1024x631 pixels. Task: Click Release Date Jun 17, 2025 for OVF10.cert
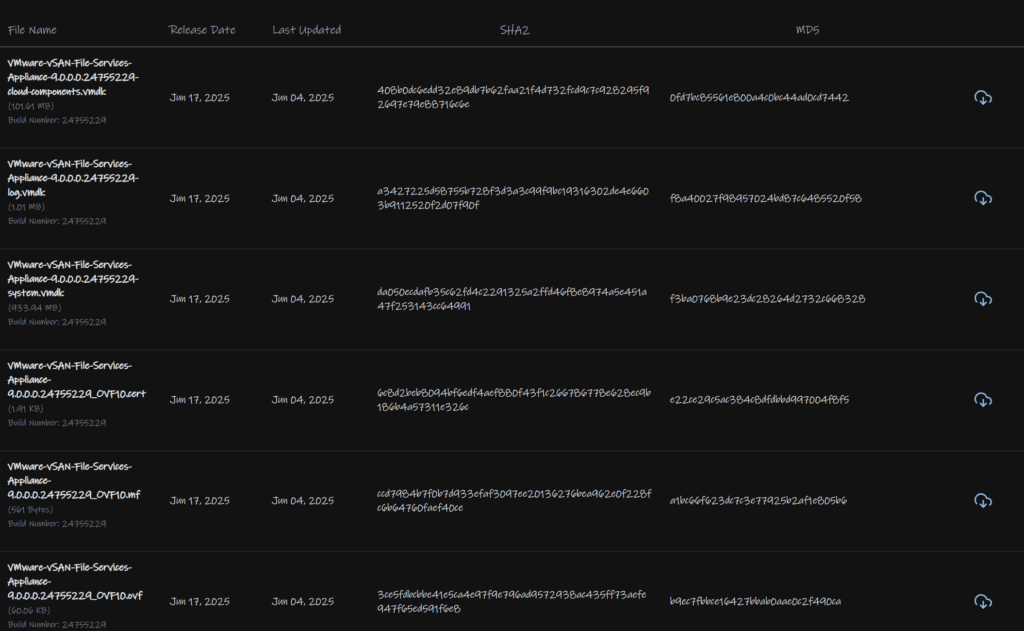coord(200,400)
